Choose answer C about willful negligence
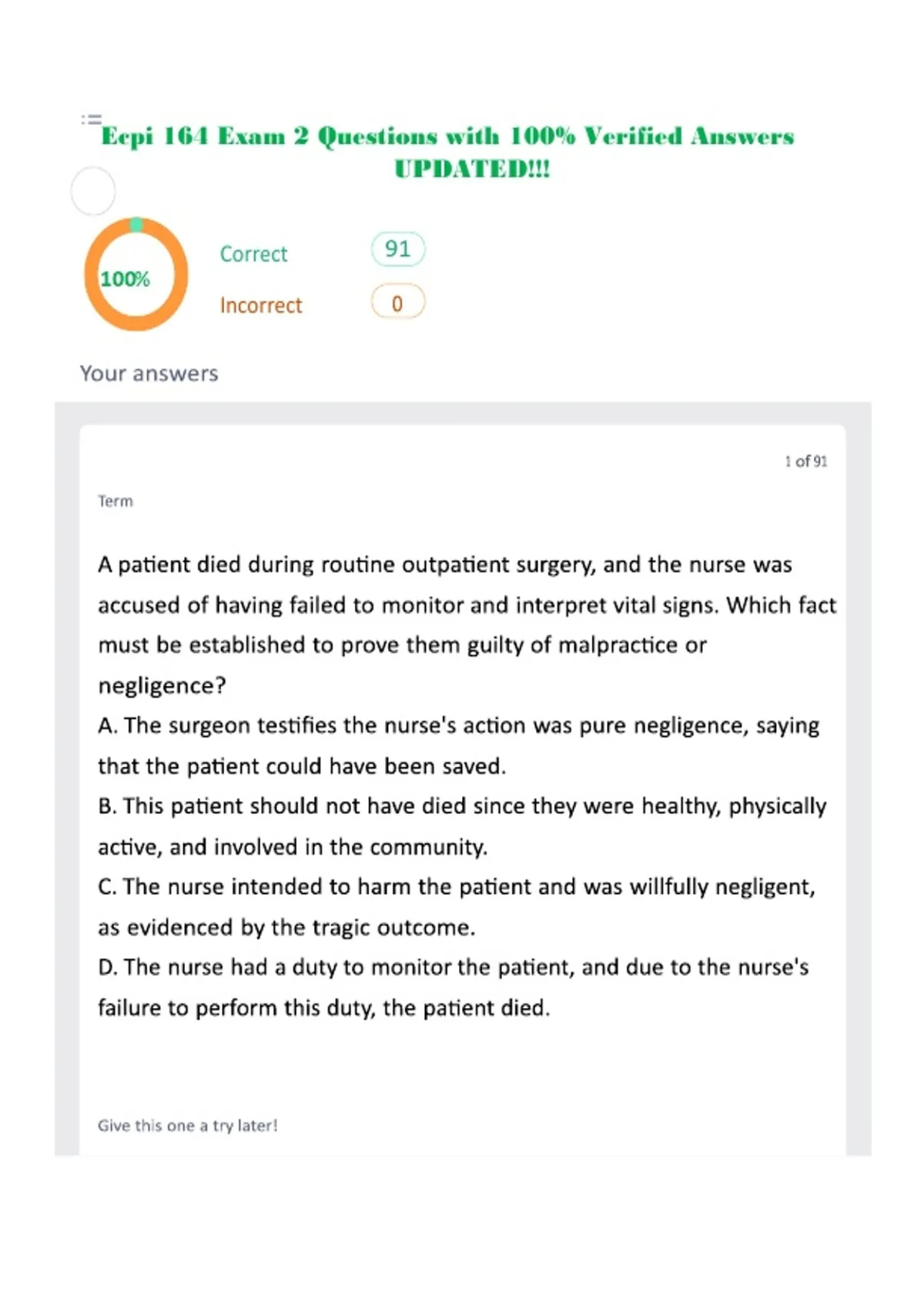This screenshot has height=1309, width=924. point(457,906)
